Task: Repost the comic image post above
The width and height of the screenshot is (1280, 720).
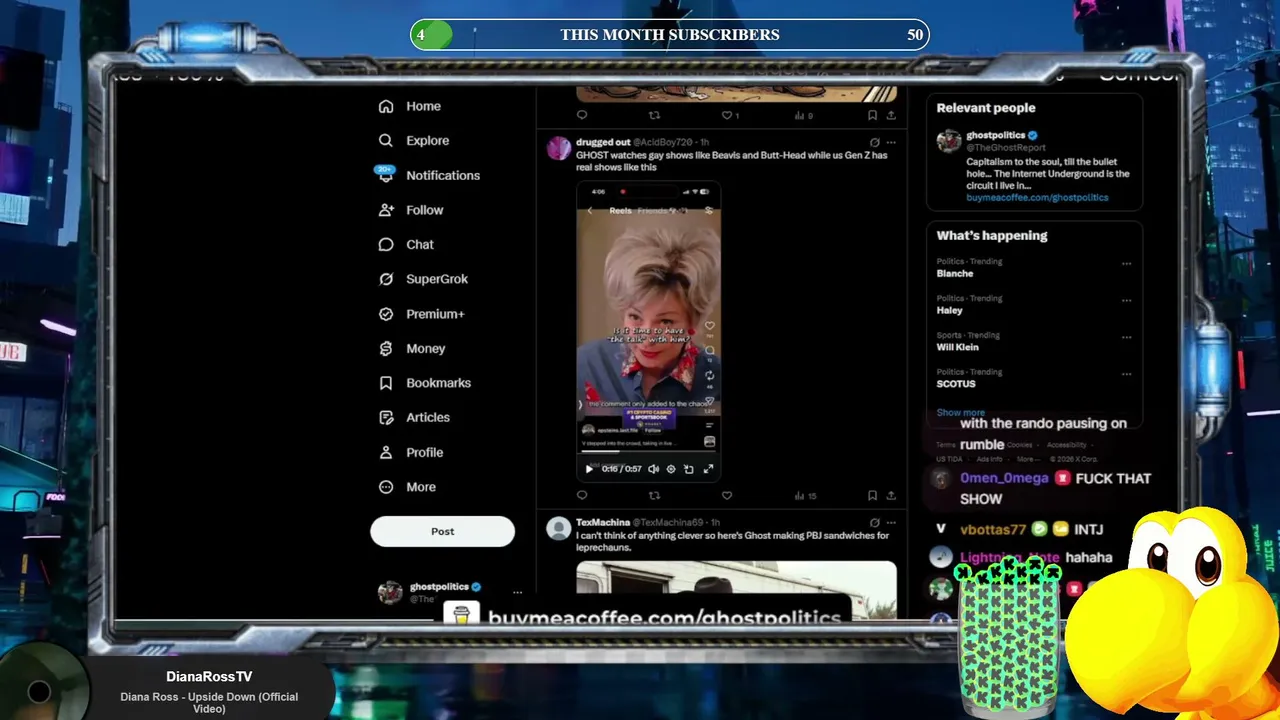Action: [x=654, y=115]
